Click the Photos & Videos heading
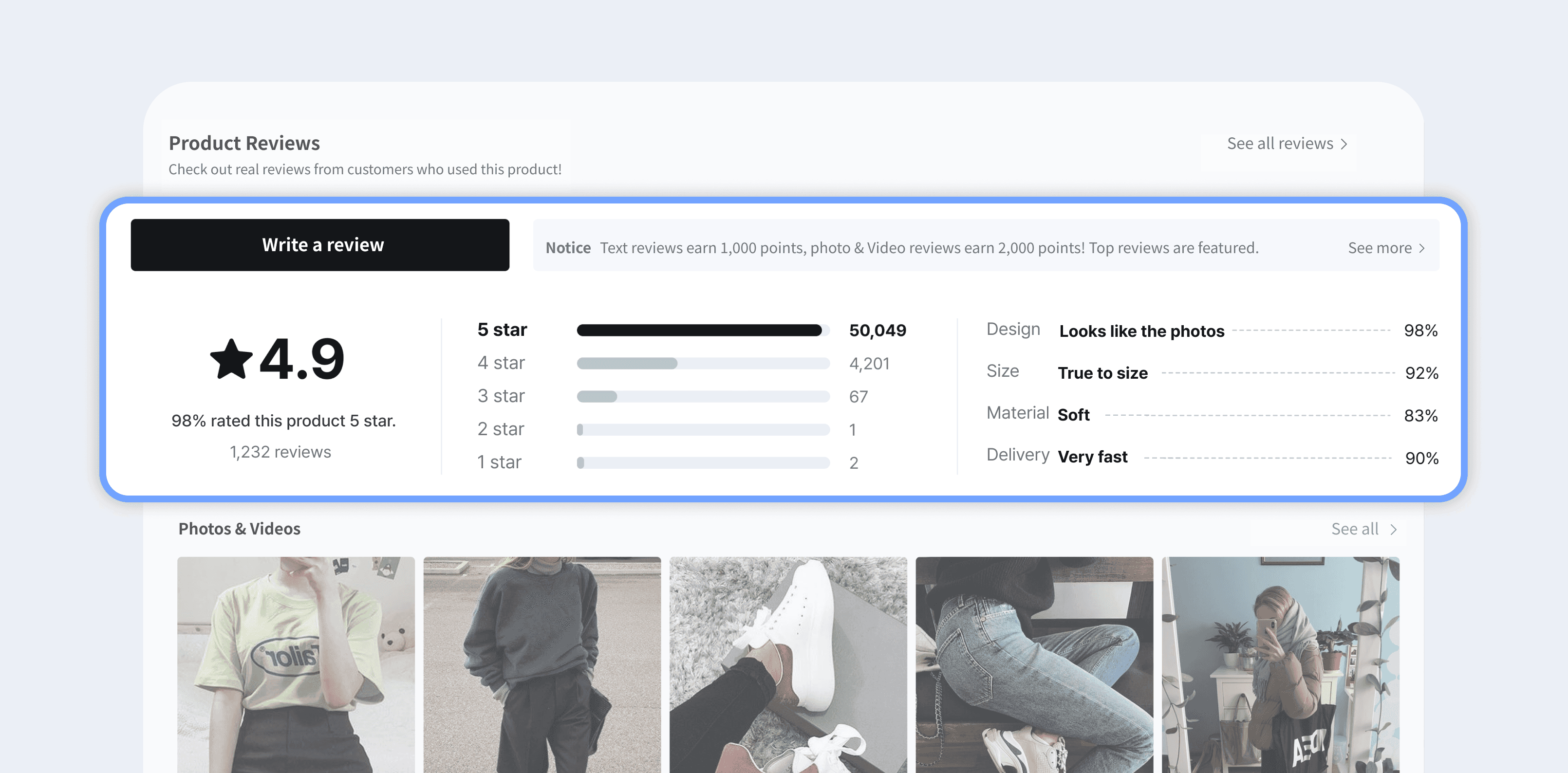1568x773 pixels. coord(239,529)
